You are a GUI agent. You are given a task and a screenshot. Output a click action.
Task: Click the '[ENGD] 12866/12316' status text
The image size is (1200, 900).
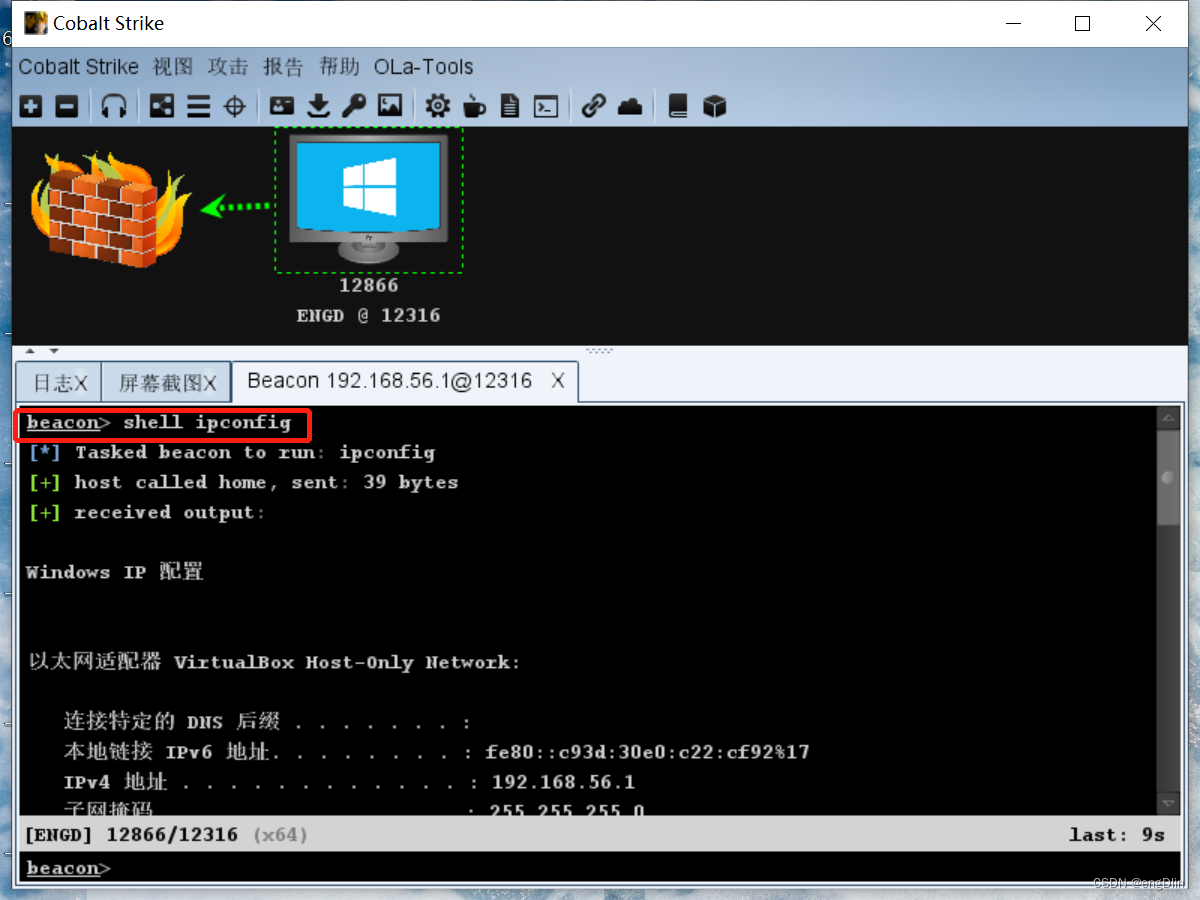(x=131, y=834)
